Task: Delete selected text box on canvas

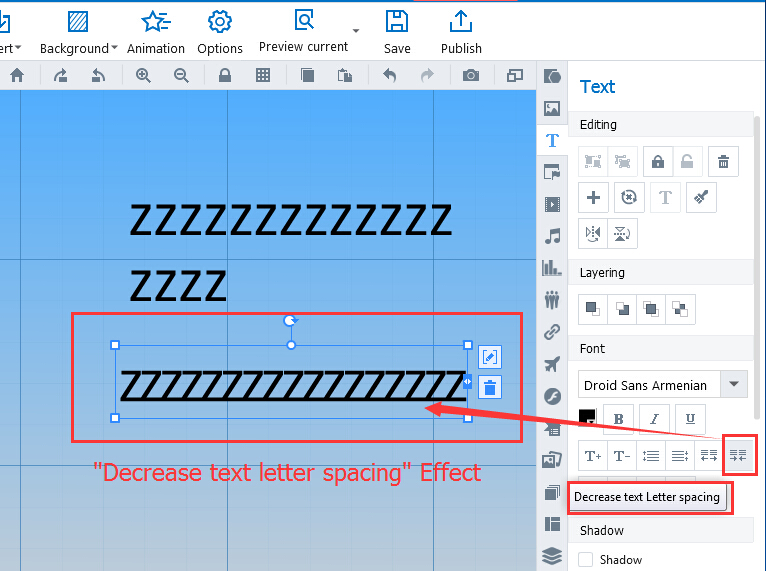Action: tap(490, 388)
